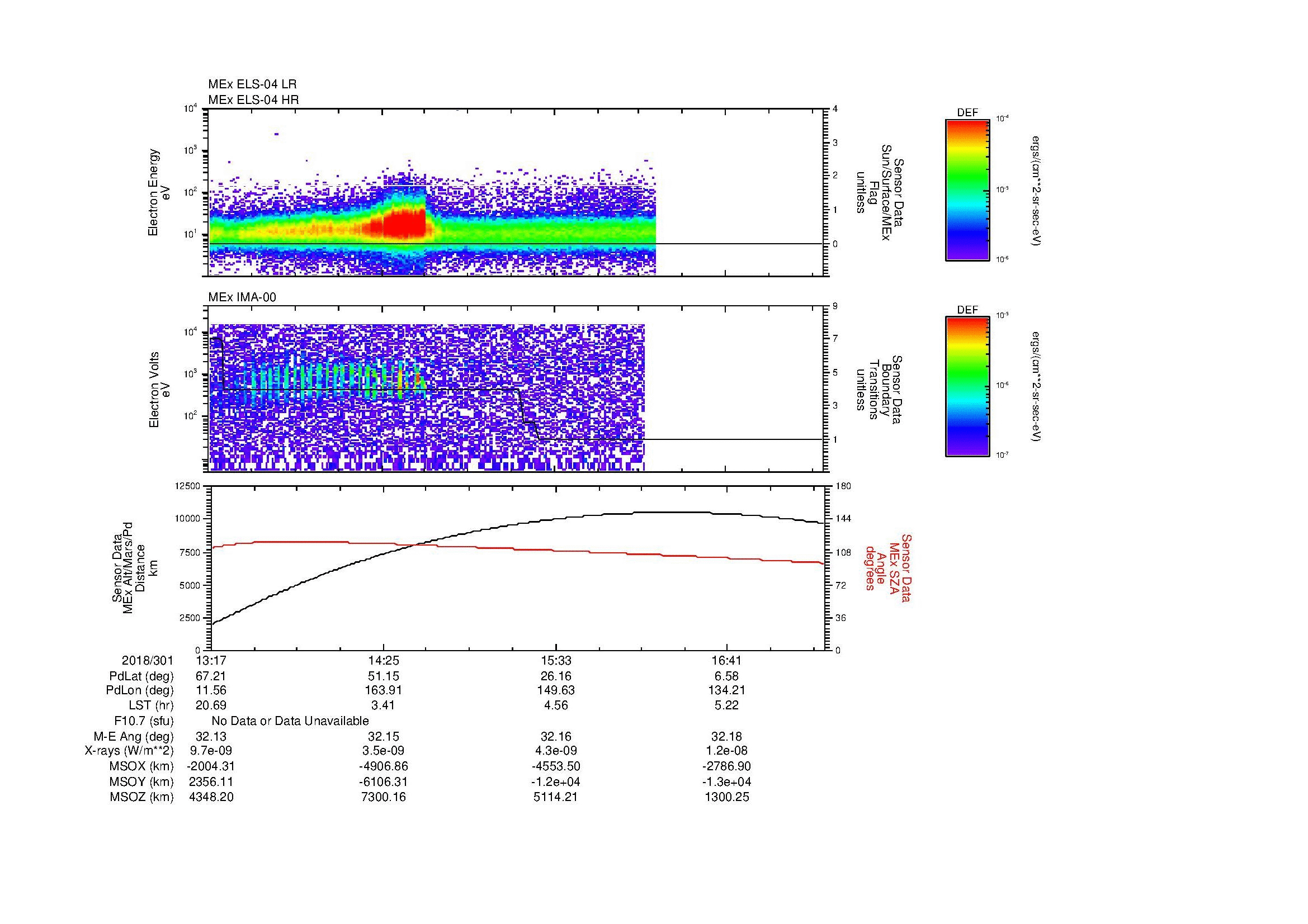Viewport: 1308px width, 924px height.
Task: Click the red high-flux region in ELS spectrogram
Action: point(404,222)
